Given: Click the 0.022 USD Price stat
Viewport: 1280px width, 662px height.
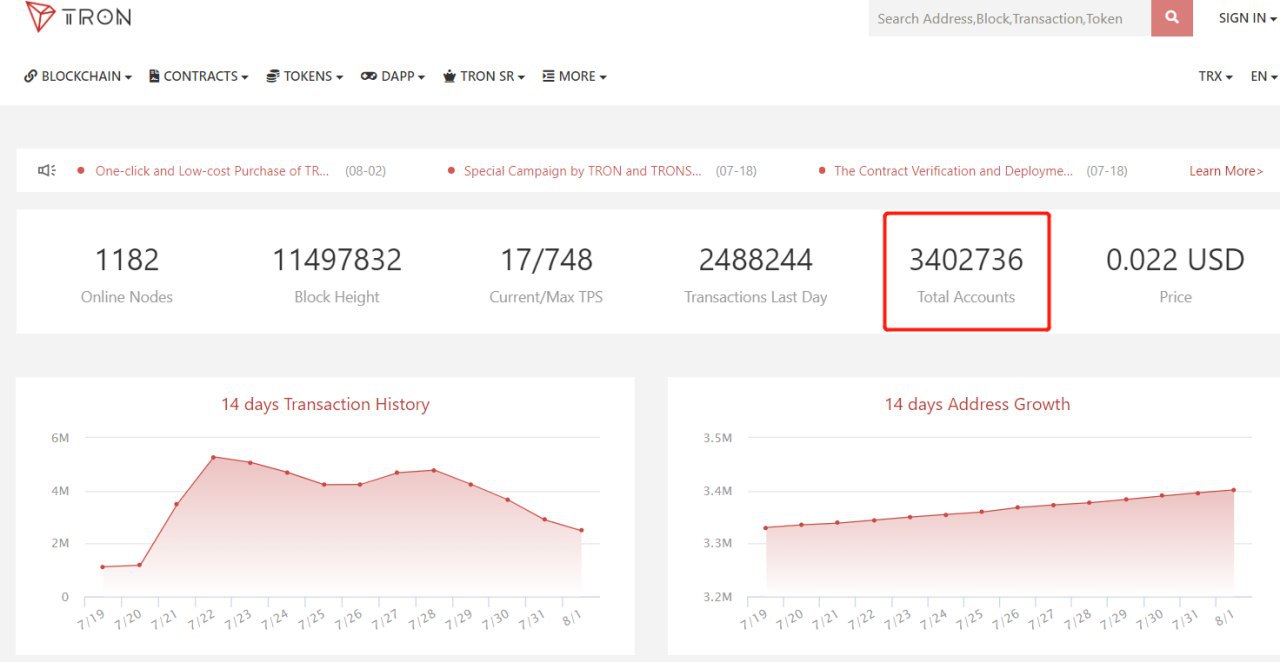Looking at the screenshot, I should coord(1175,273).
